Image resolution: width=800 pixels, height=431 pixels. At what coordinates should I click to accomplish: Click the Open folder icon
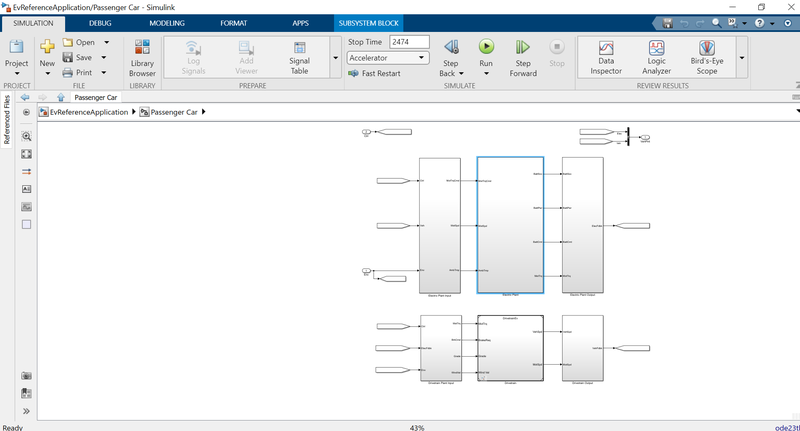click(67, 42)
